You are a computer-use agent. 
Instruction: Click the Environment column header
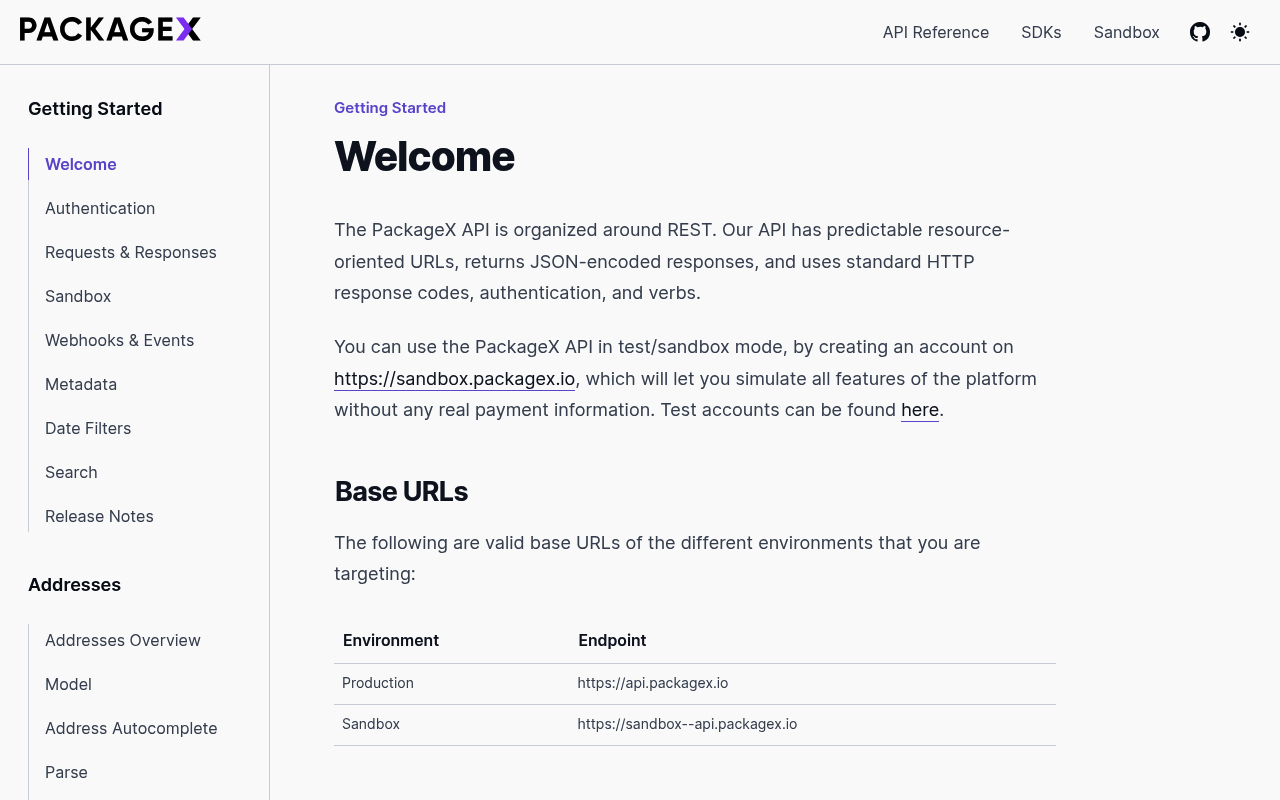pos(391,640)
